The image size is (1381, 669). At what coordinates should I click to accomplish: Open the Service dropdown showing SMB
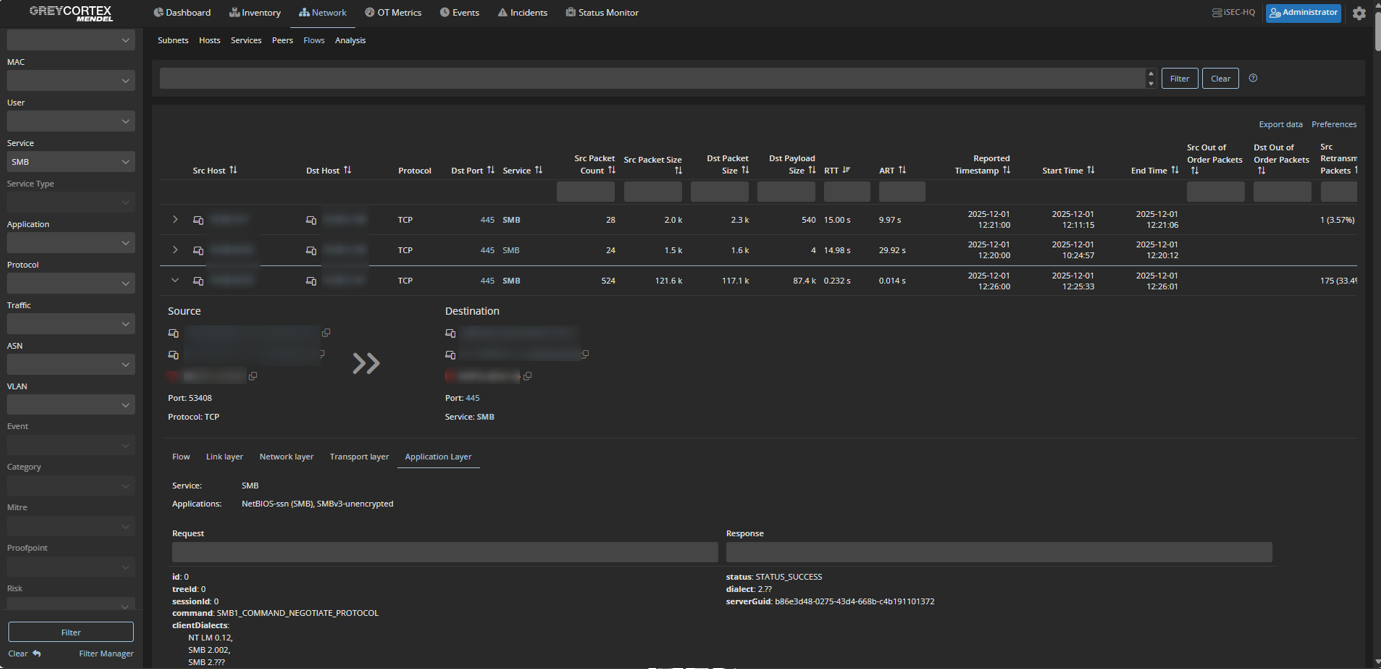click(x=70, y=162)
